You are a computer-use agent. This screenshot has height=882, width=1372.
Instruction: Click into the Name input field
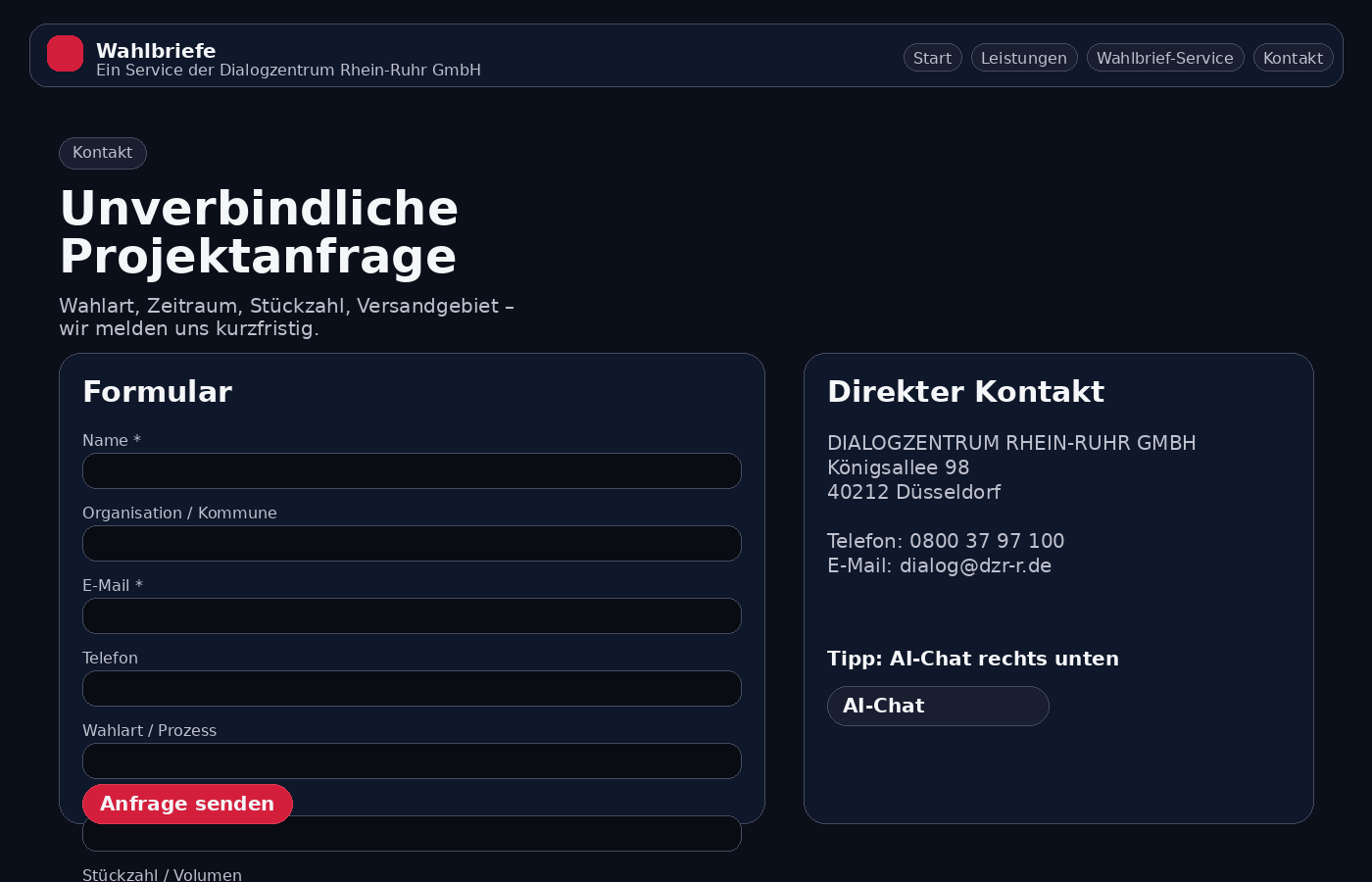tap(412, 470)
